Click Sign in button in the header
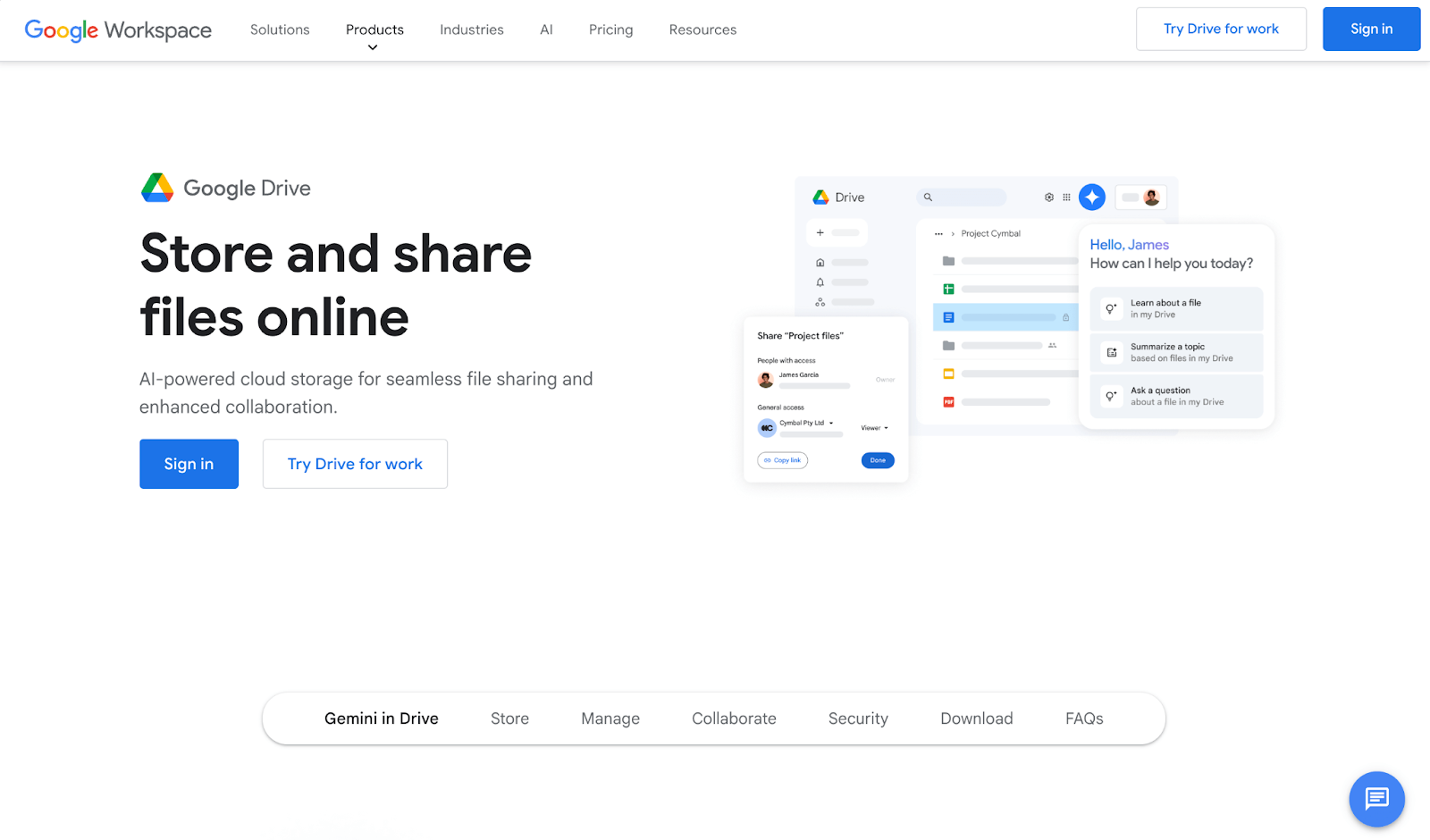The image size is (1430, 840). [1371, 29]
